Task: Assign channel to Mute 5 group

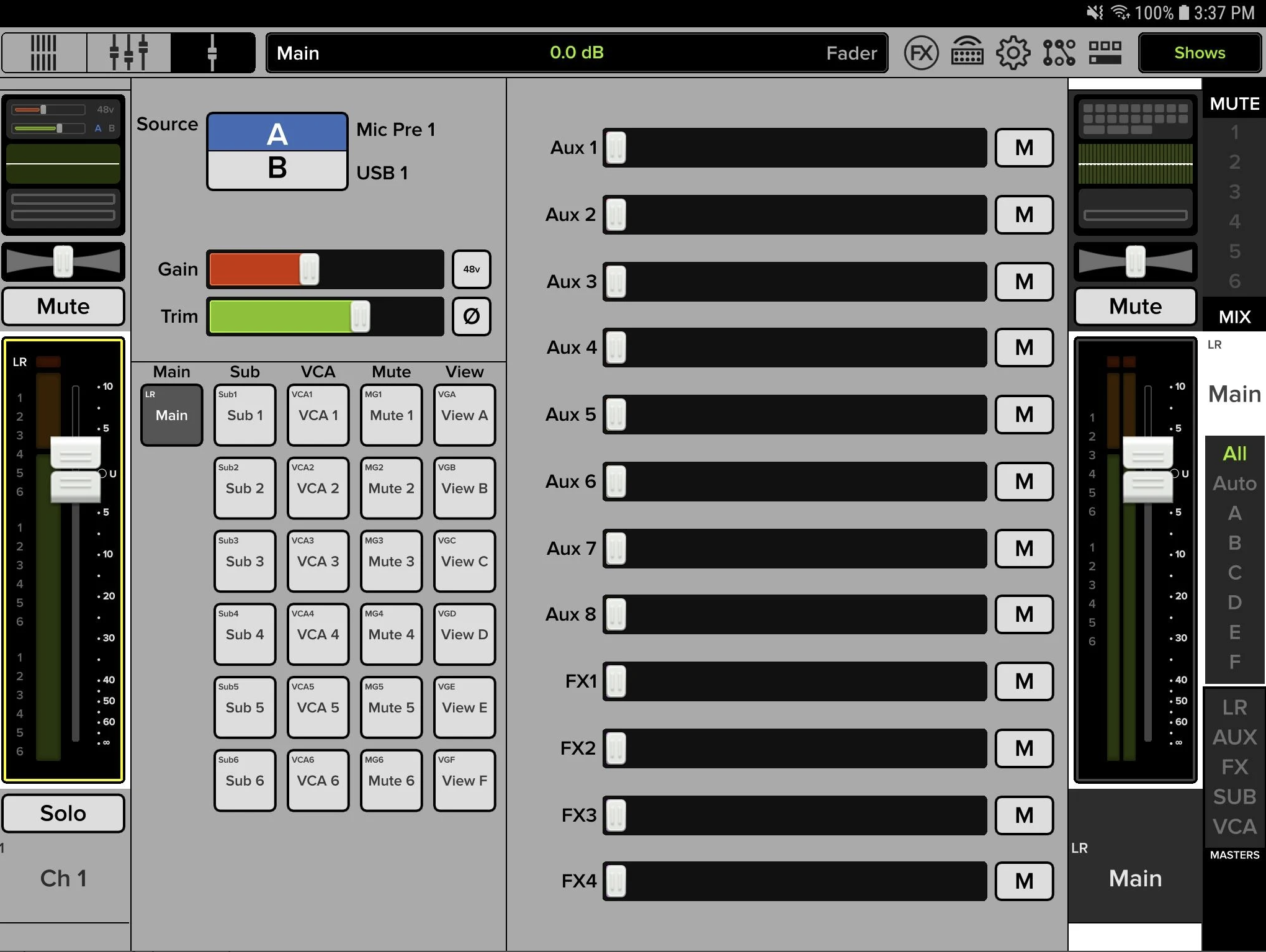Action: tap(392, 707)
